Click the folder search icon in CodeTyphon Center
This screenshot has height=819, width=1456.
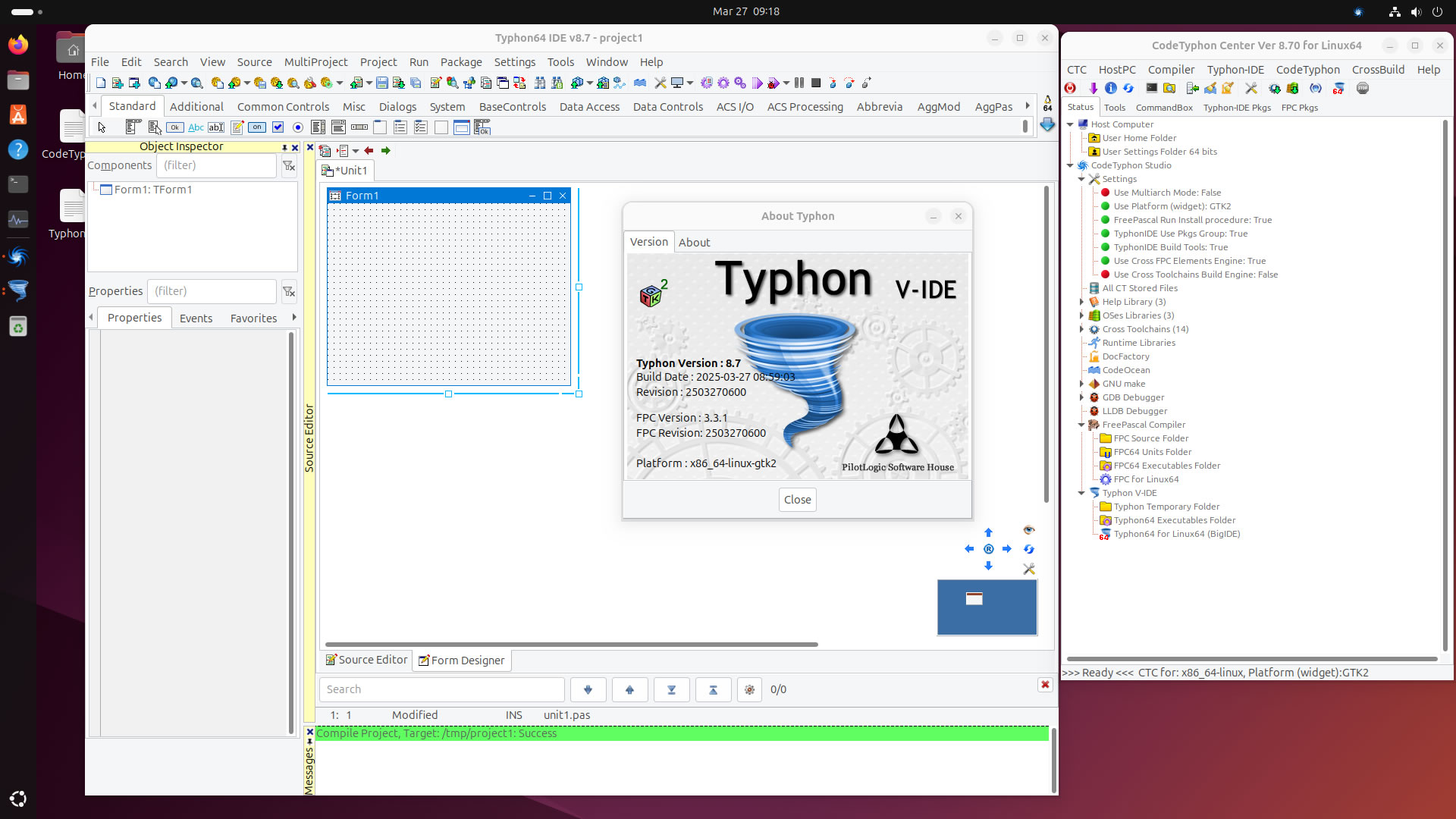pos(1169,89)
